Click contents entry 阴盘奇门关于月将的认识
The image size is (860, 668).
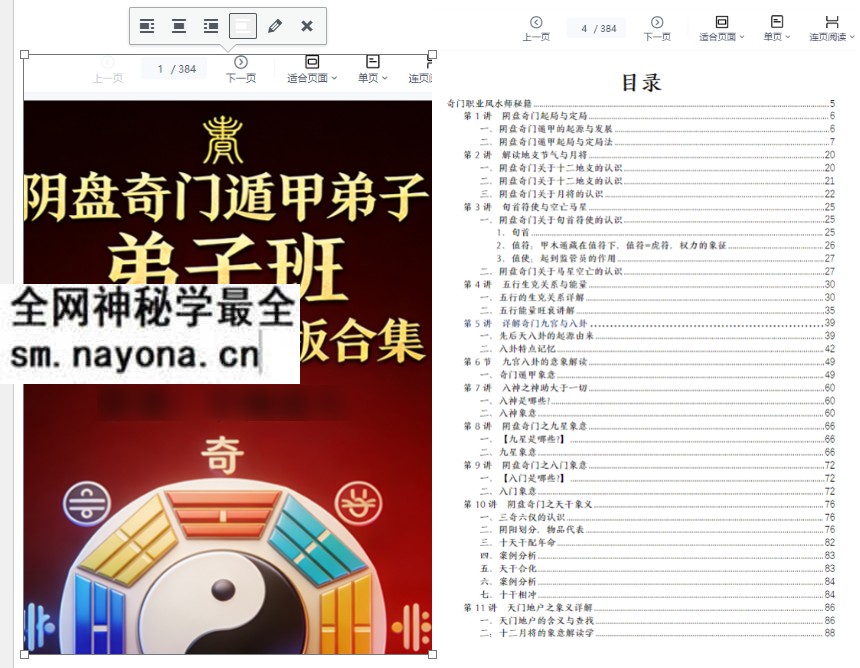point(658,194)
